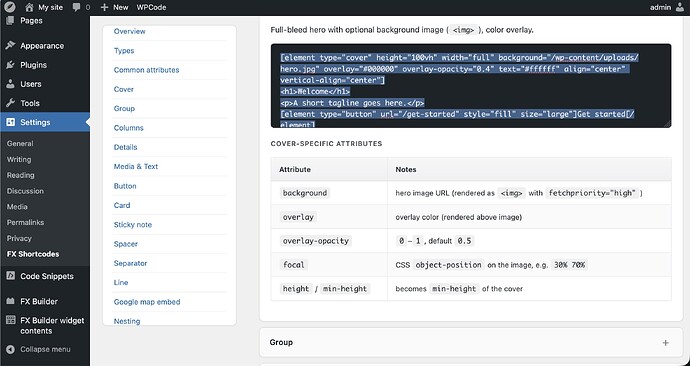Click the New plus icon
Screen dimensions: 690x366
pos(104,7)
